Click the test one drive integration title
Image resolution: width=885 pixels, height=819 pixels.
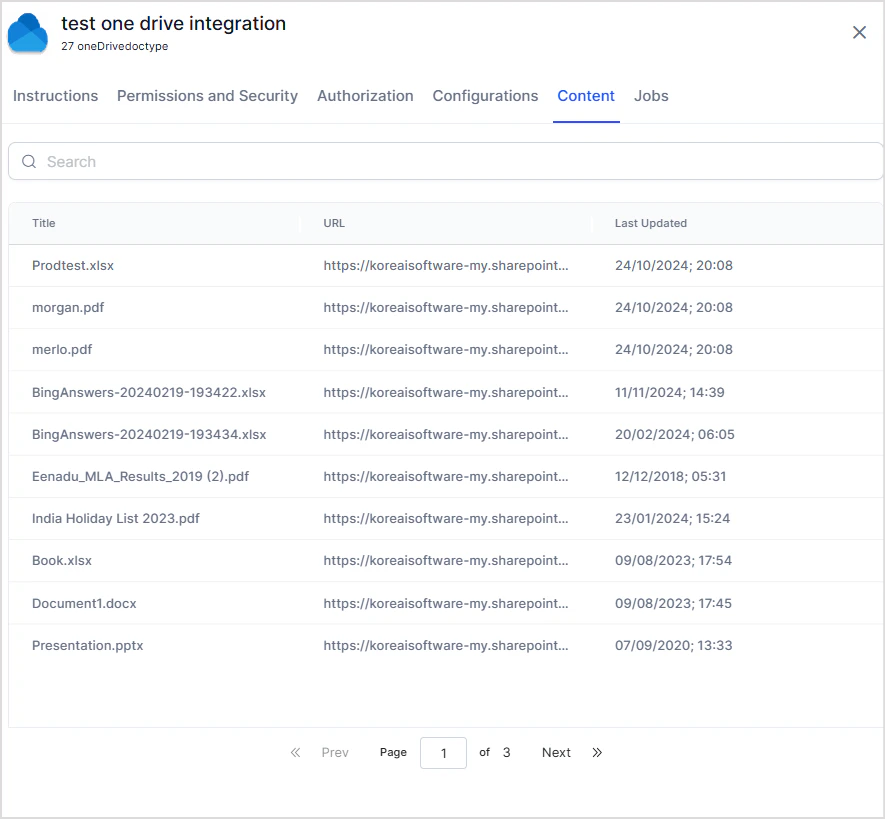pos(173,24)
